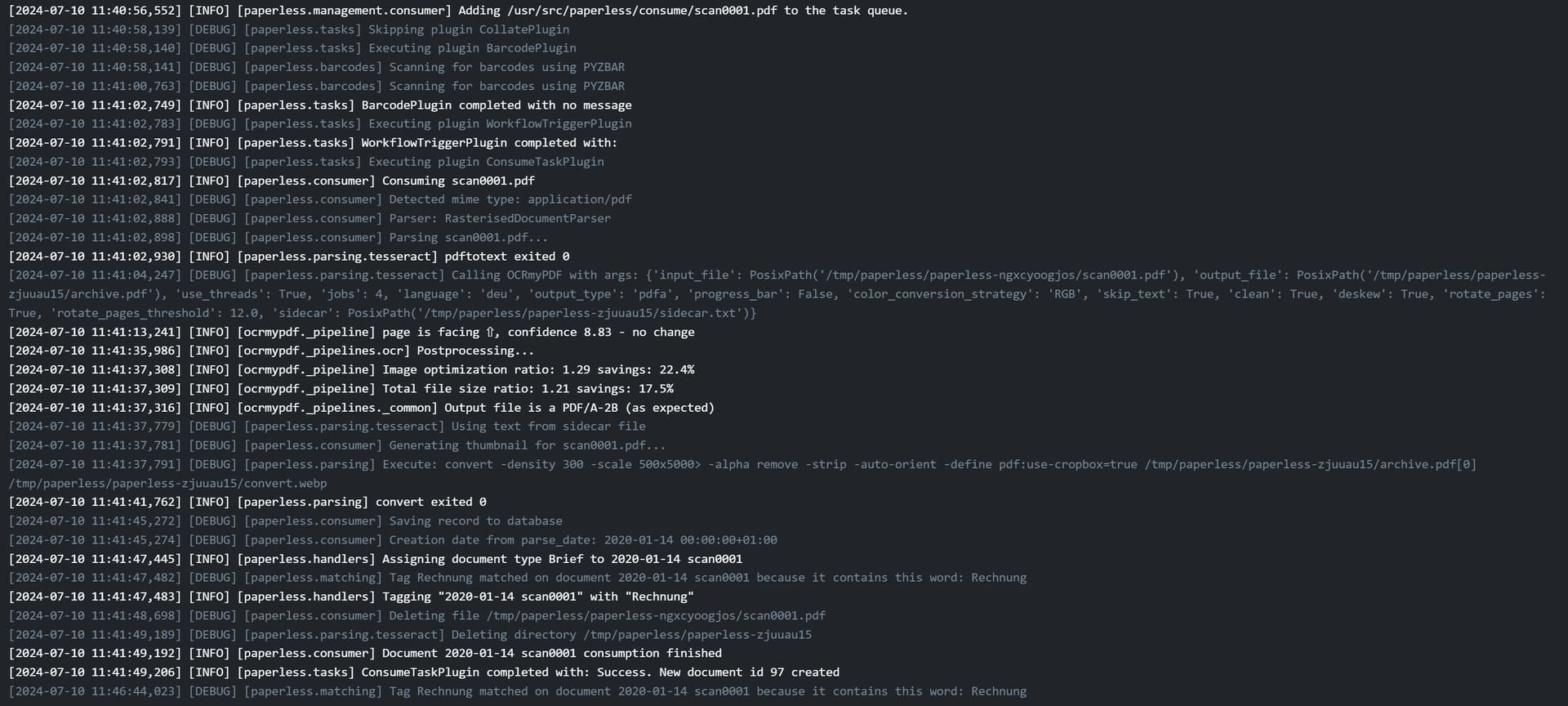
Task: Click the 'Image optimization ratio: 1.29' line
Action: pos(351,370)
